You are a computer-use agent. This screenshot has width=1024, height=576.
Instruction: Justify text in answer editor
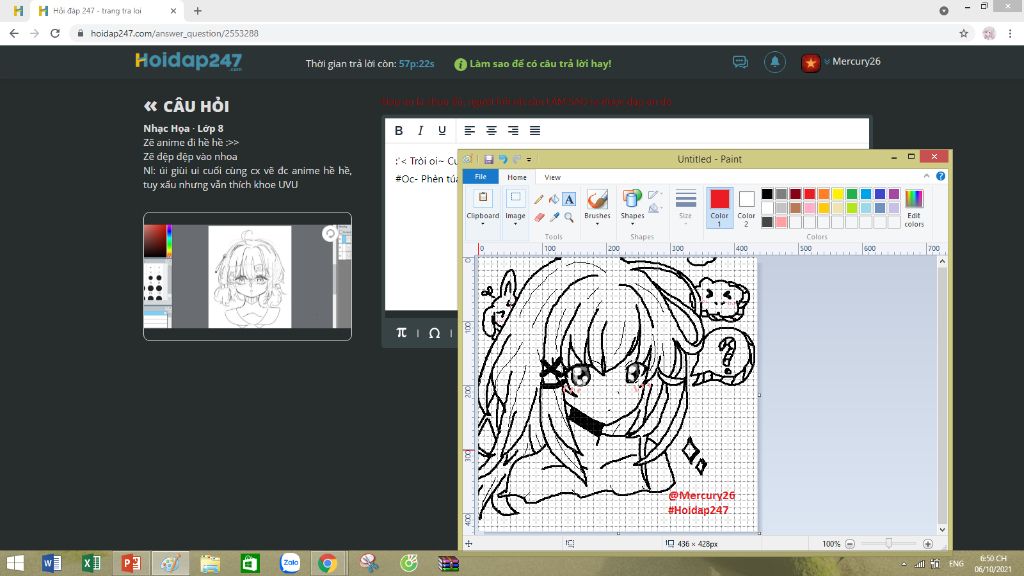pos(535,131)
